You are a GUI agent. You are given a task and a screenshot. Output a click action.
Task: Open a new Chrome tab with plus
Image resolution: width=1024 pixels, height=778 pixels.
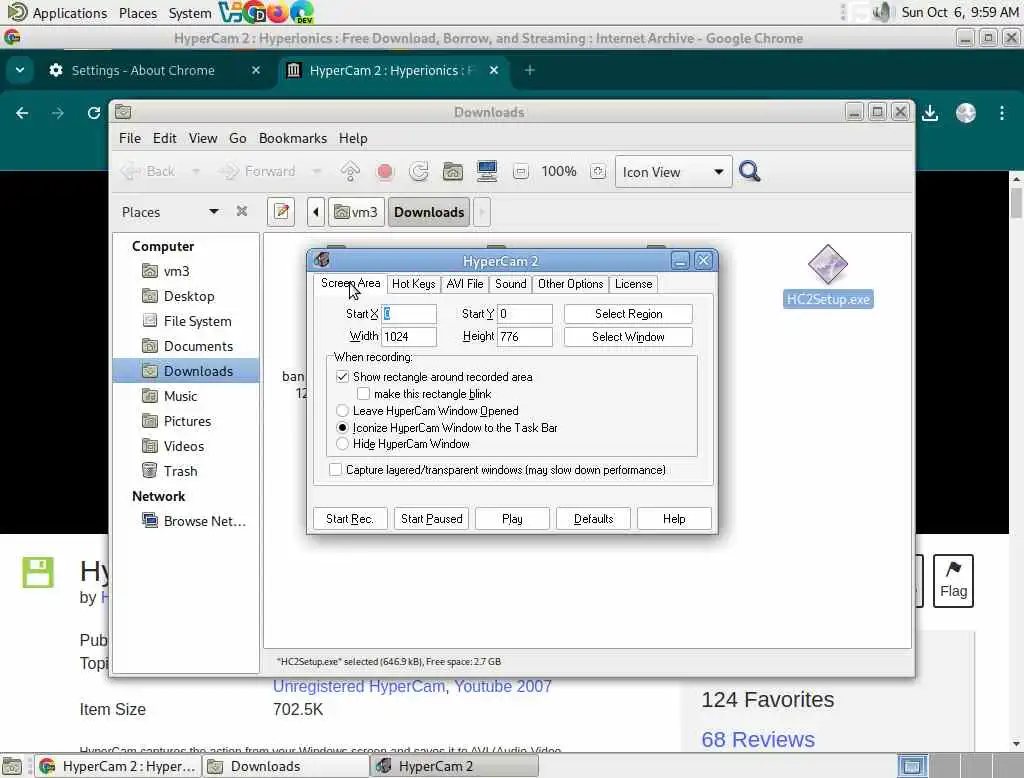click(530, 70)
